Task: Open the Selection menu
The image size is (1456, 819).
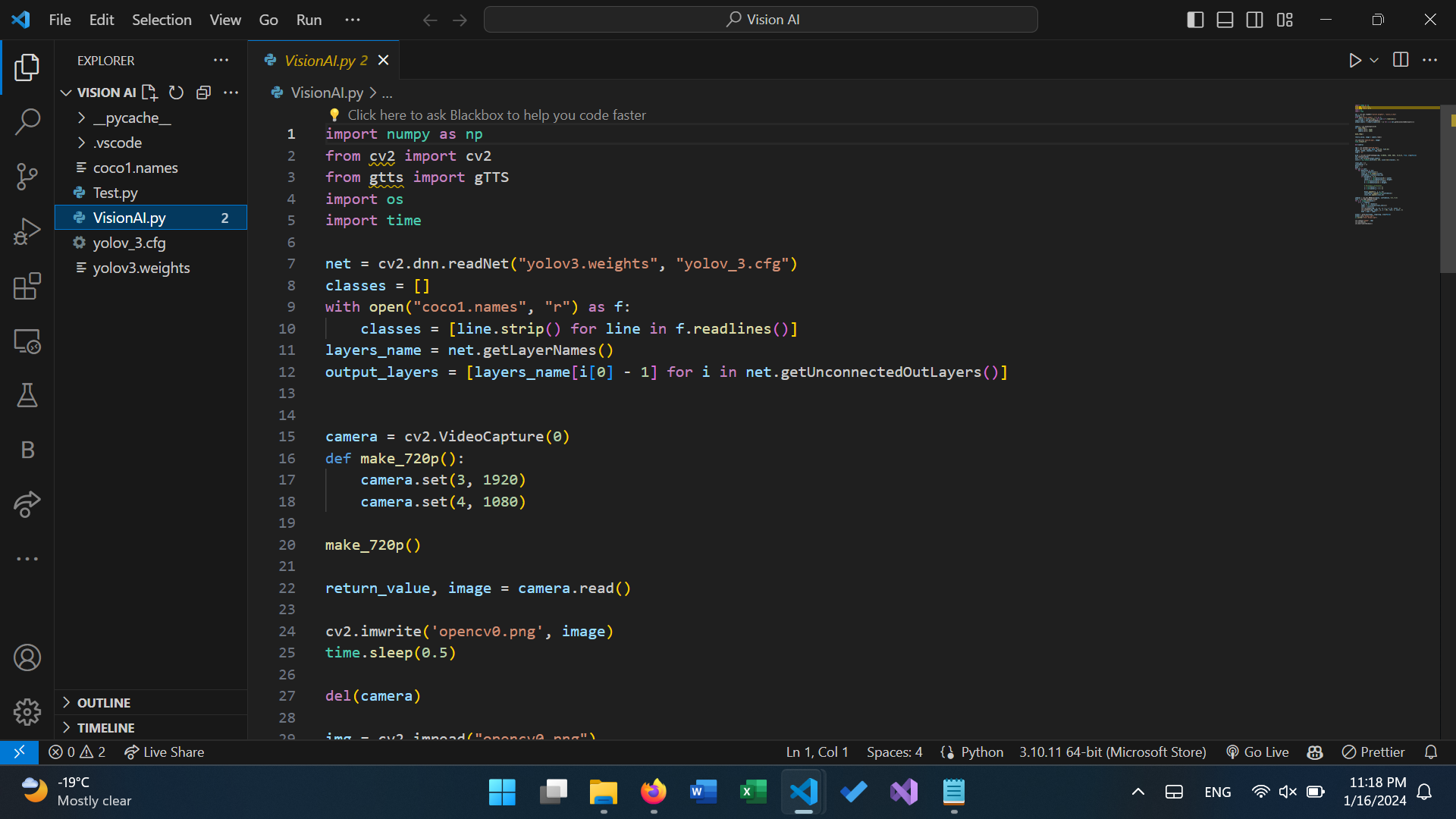Action: coord(162,20)
